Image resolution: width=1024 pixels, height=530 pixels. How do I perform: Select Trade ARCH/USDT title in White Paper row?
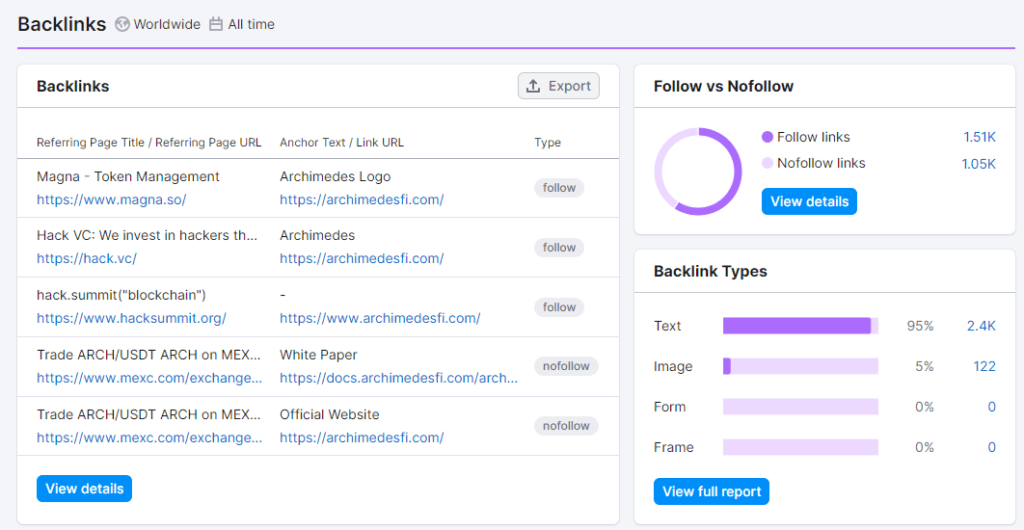149,354
